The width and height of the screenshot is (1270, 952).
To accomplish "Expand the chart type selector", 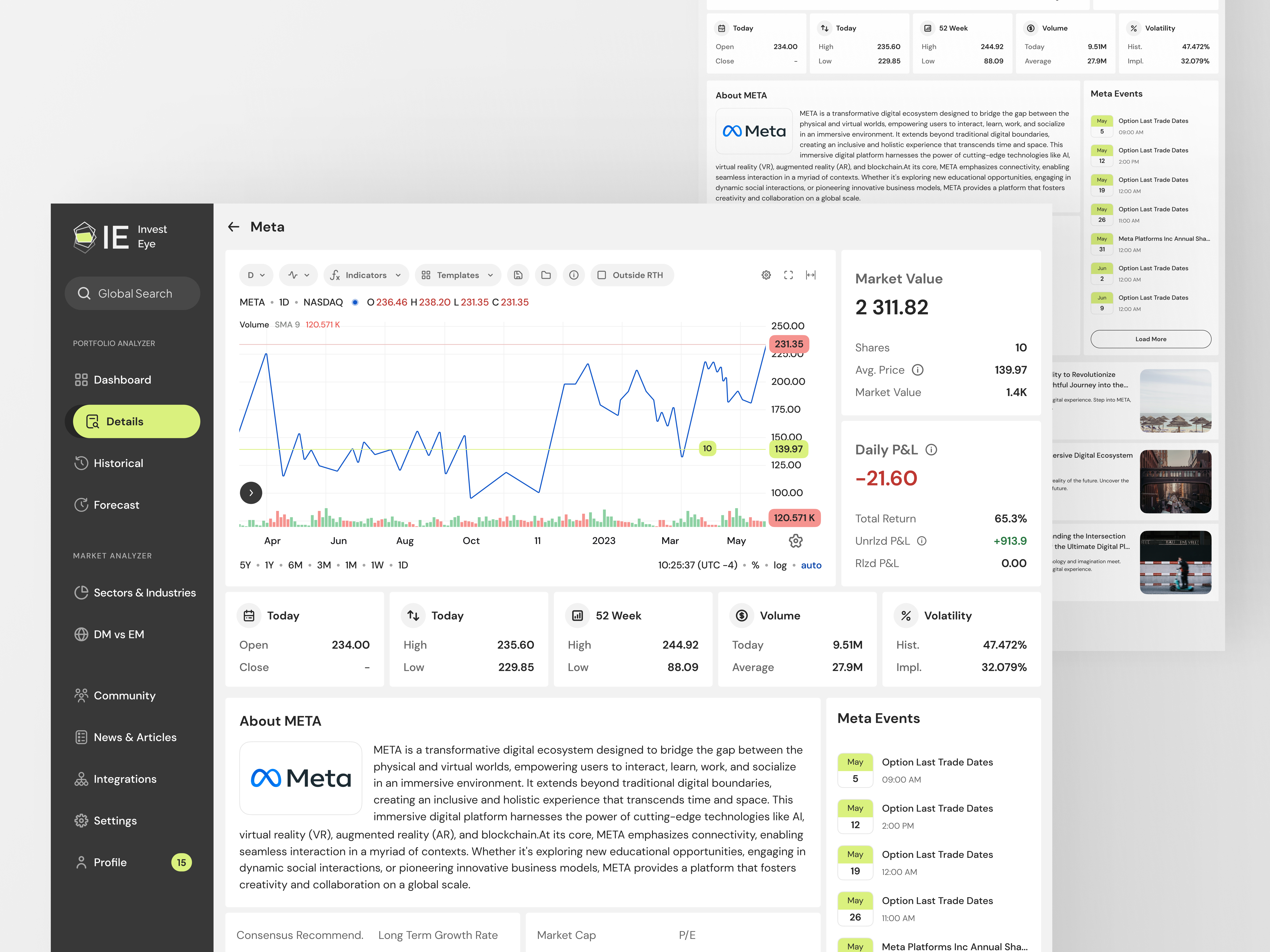I will [x=298, y=275].
